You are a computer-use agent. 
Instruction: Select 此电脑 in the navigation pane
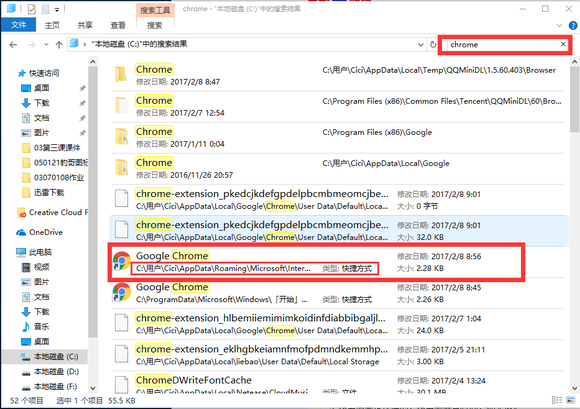point(40,252)
